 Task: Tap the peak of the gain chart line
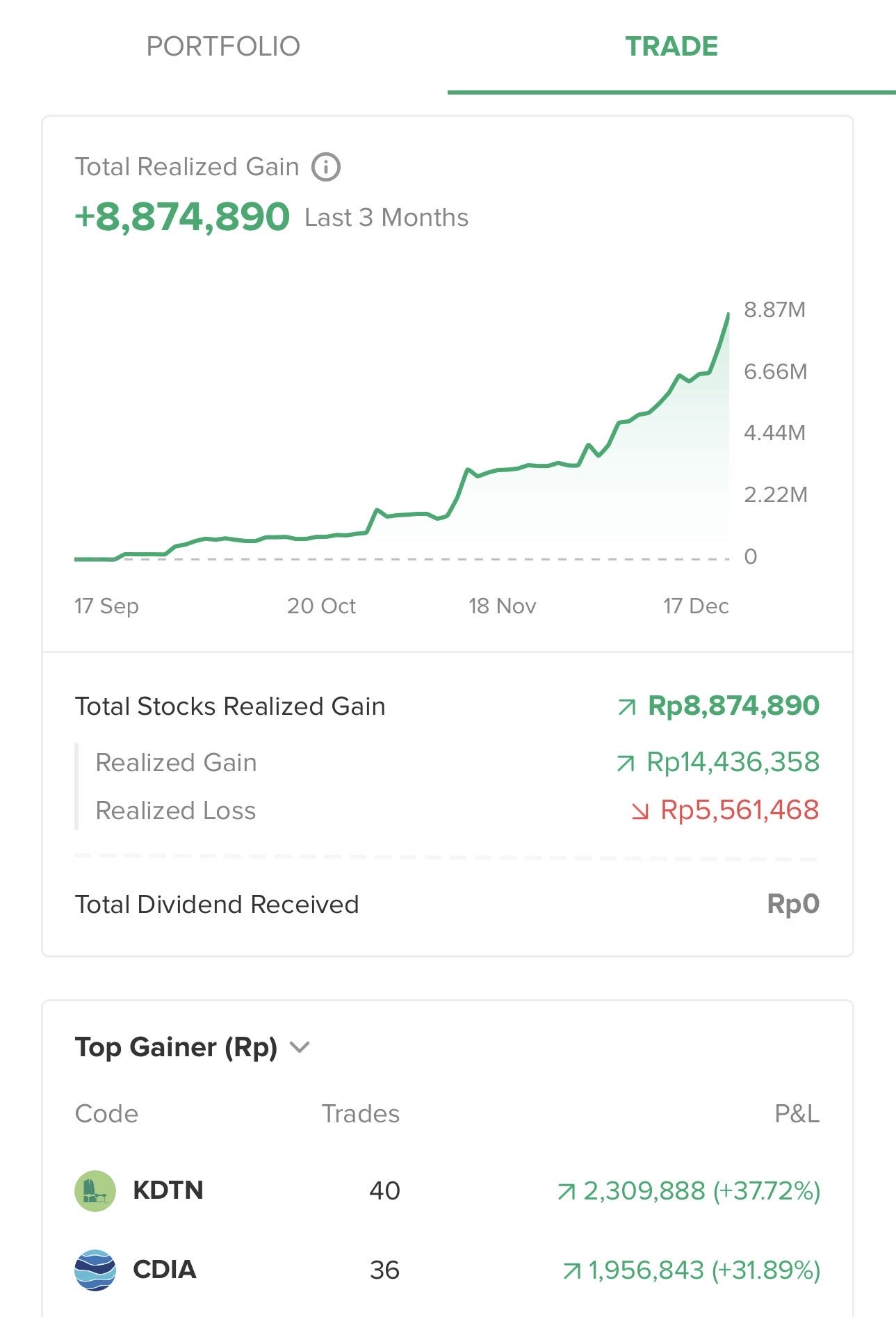click(x=728, y=315)
